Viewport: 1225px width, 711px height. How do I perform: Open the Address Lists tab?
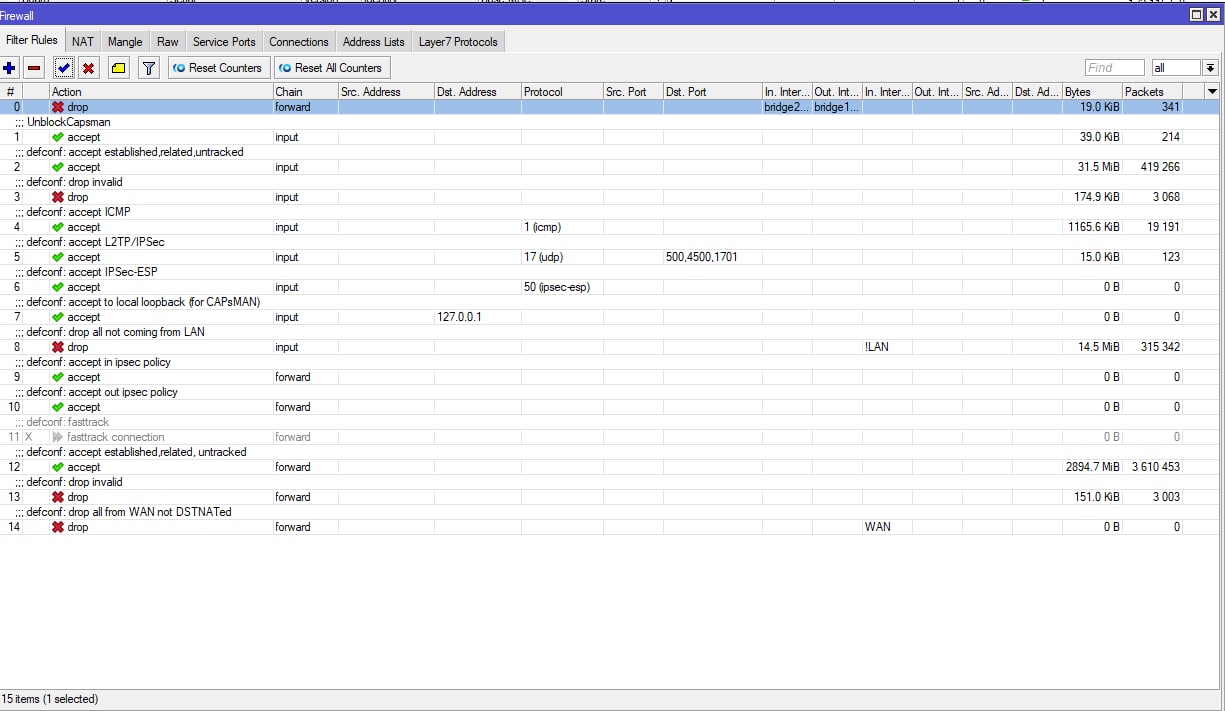[373, 41]
